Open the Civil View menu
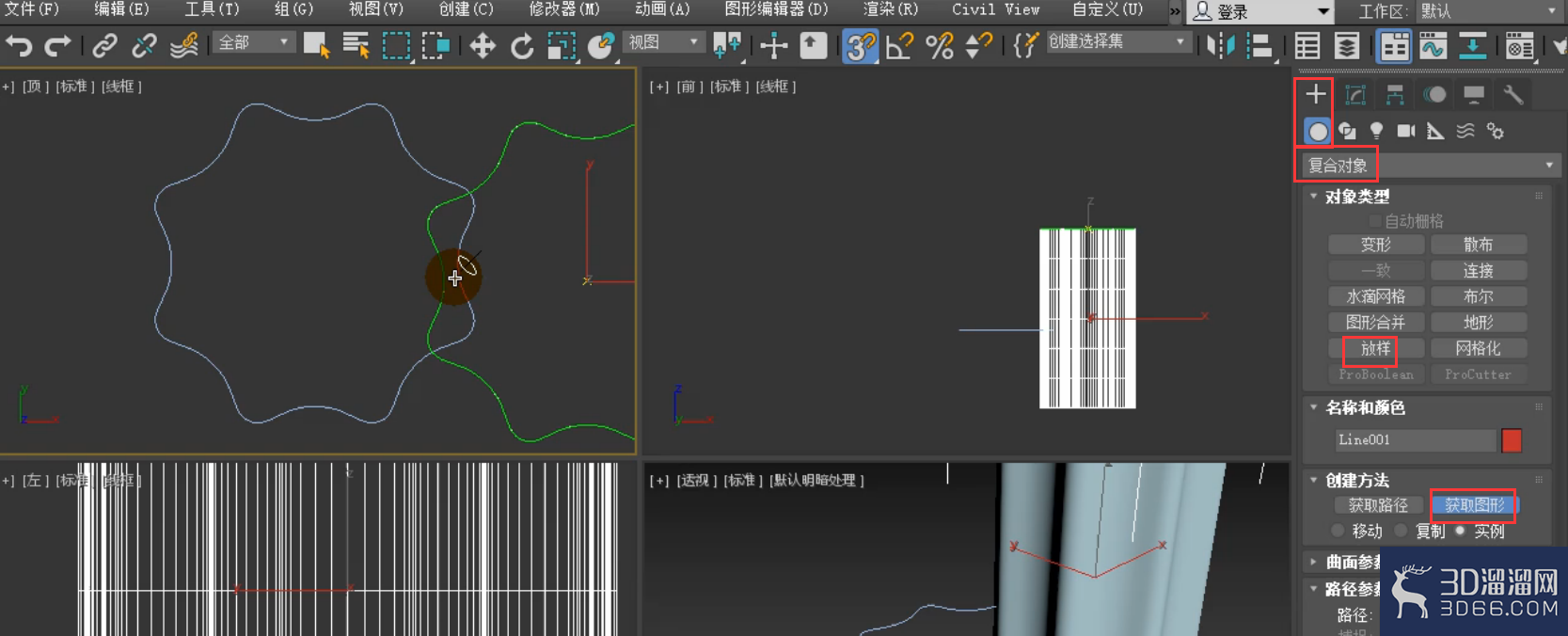The height and width of the screenshot is (636, 1568). click(995, 9)
